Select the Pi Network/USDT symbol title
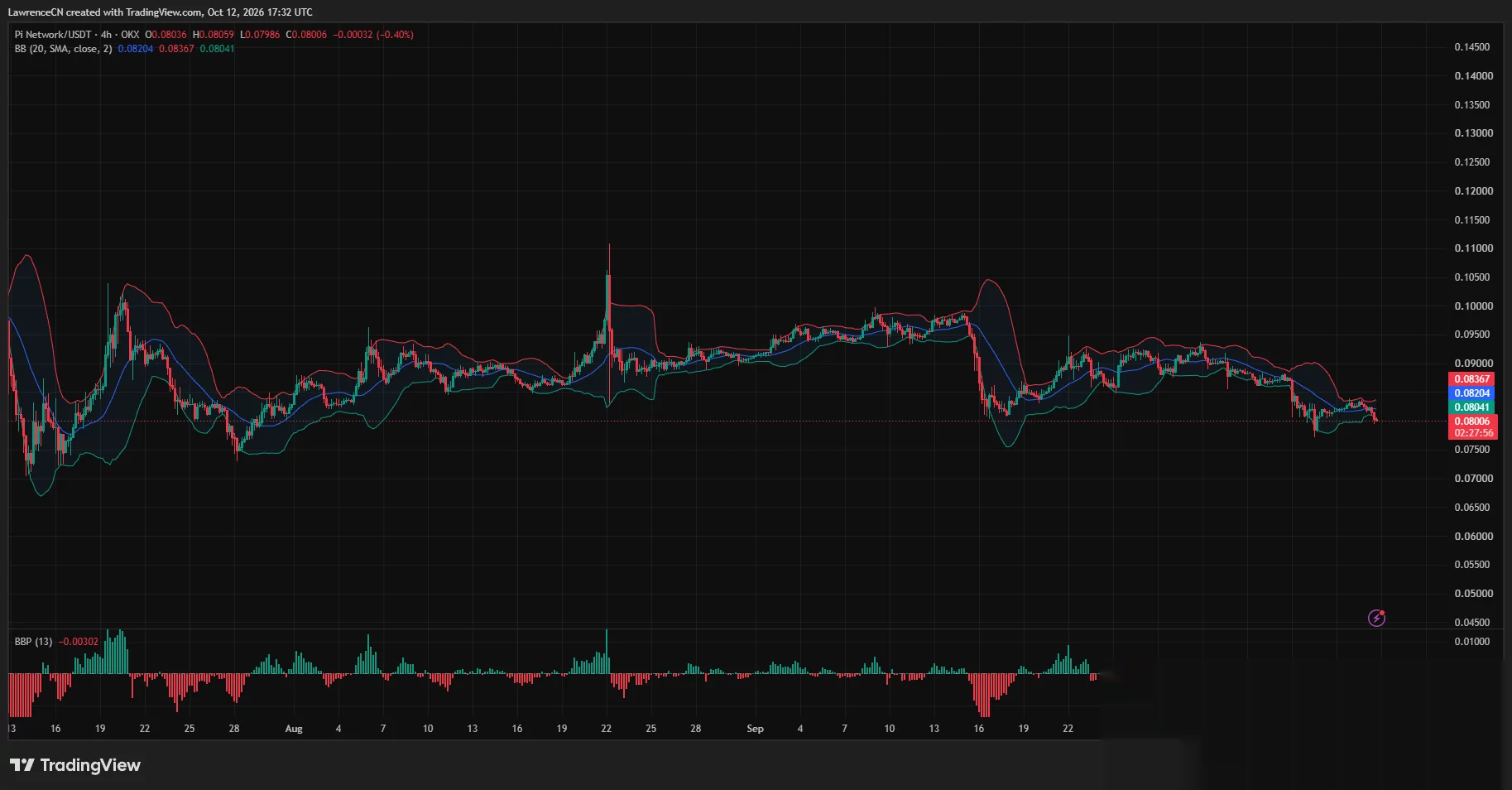The width and height of the screenshot is (1512, 790). (x=53, y=35)
